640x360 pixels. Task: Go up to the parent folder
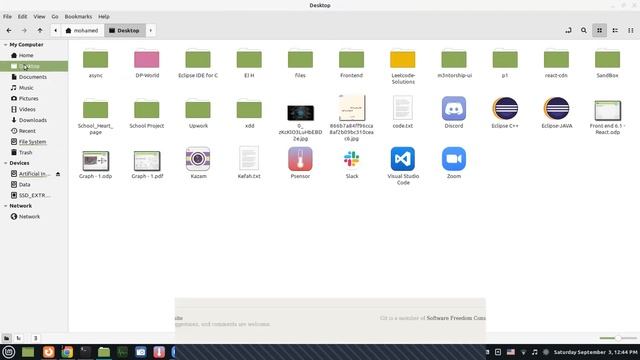click(40, 31)
